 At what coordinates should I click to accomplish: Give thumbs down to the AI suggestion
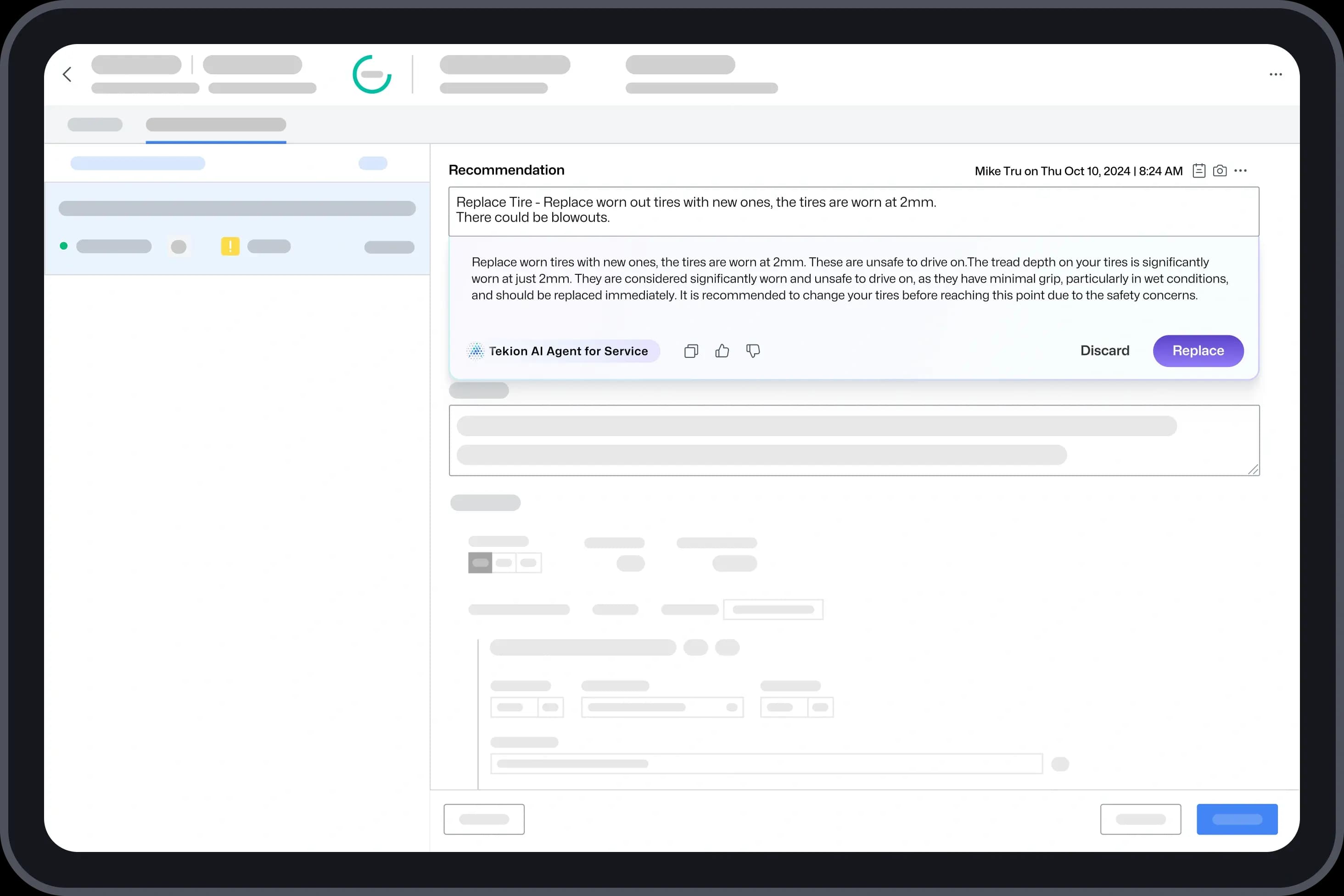[x=753, y=351]
